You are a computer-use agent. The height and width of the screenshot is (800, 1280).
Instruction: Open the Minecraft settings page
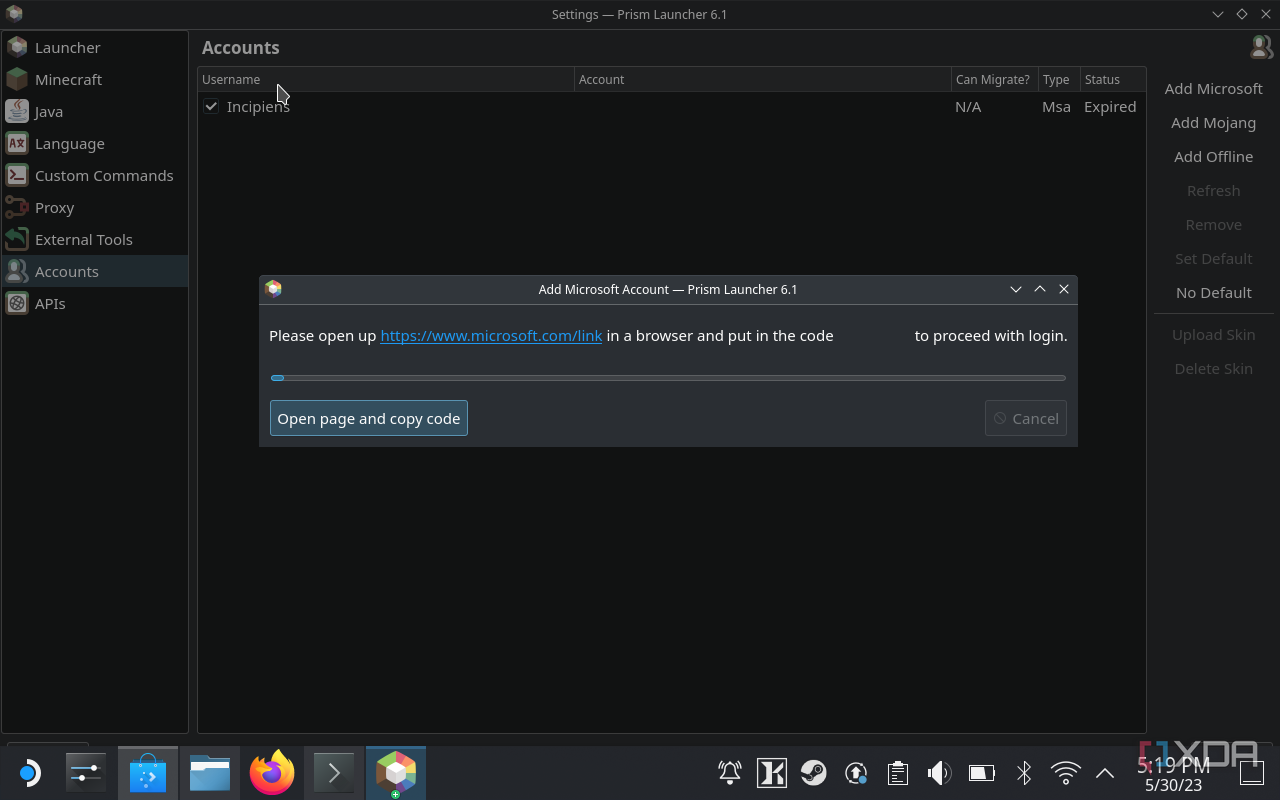tap(95, 79)
